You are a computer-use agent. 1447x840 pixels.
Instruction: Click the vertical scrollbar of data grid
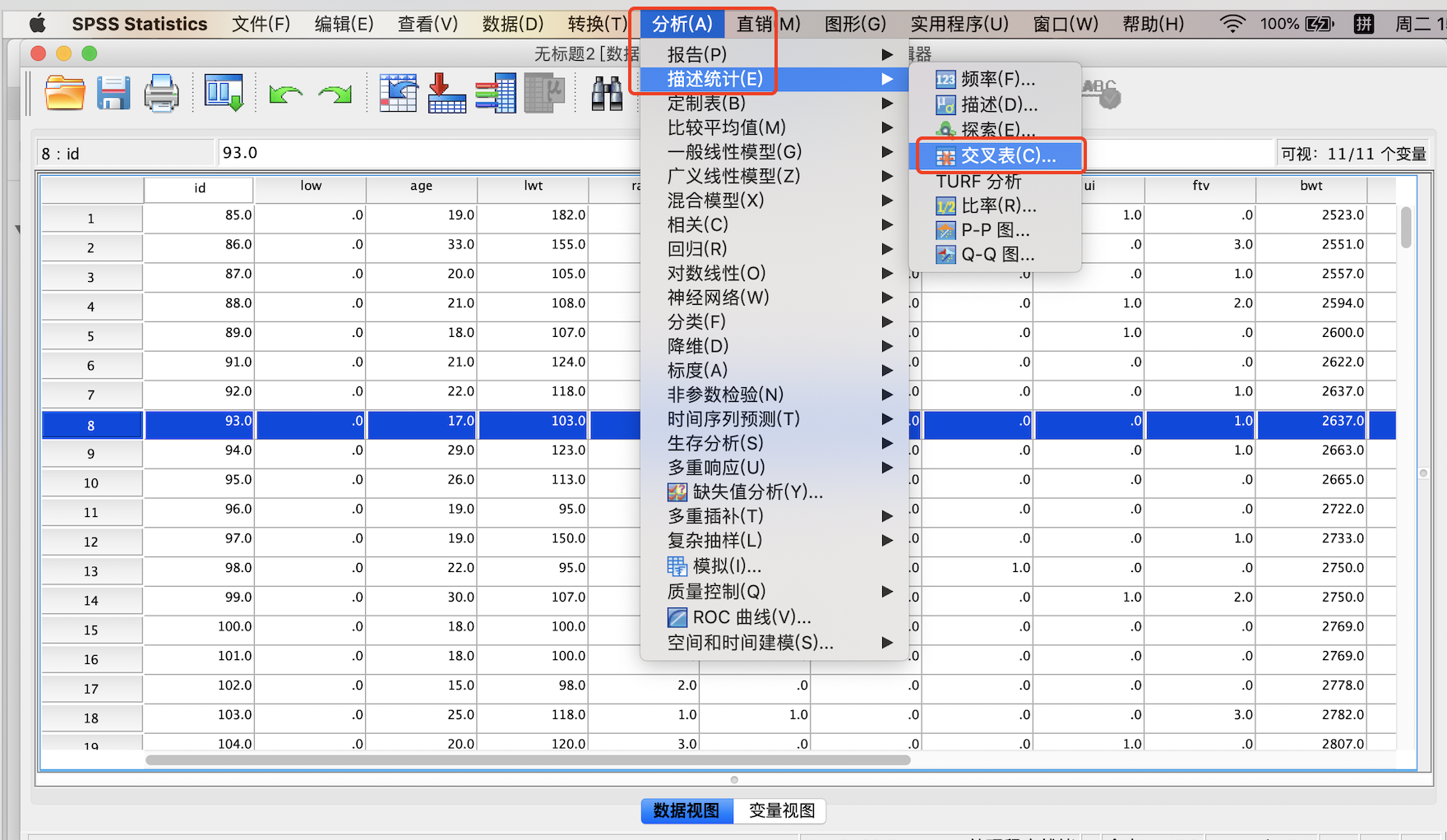click(1406, 227)
